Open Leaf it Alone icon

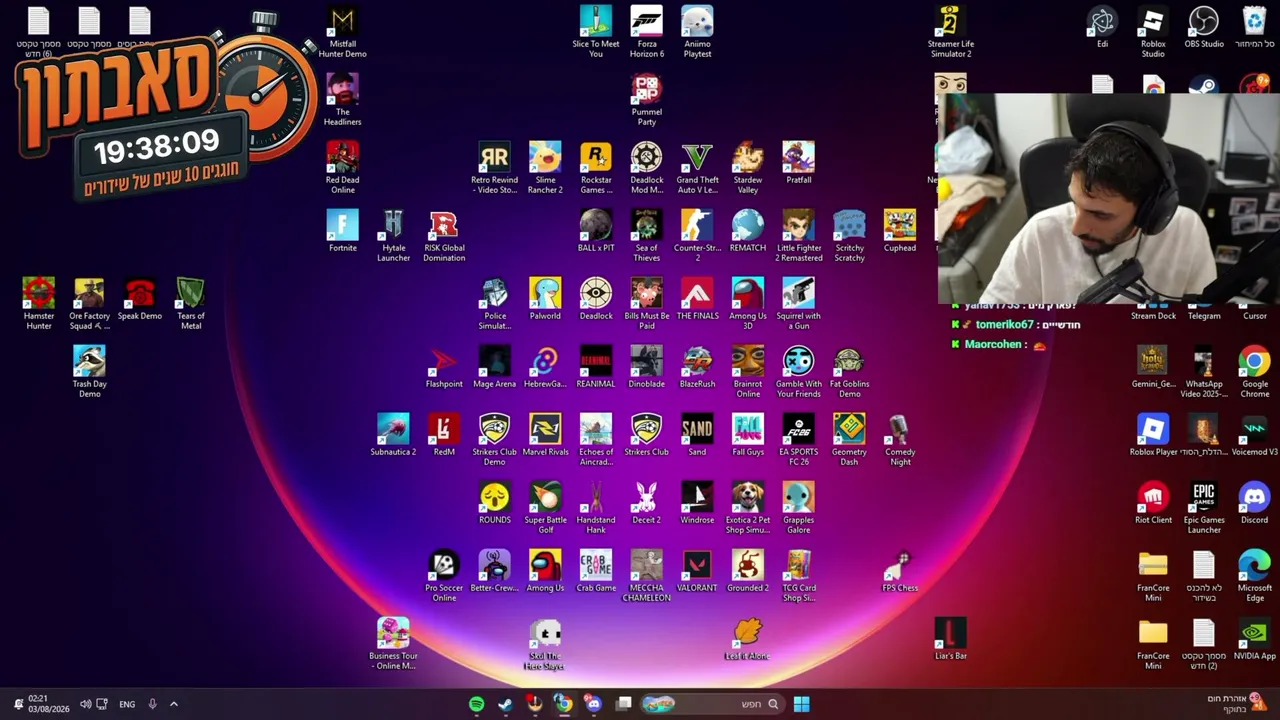tap(748, 639)
